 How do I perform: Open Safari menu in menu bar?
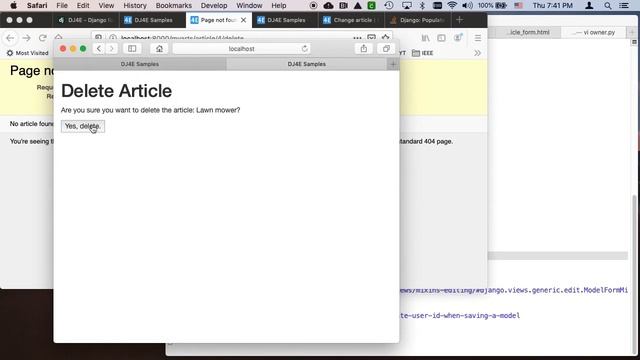37,5
